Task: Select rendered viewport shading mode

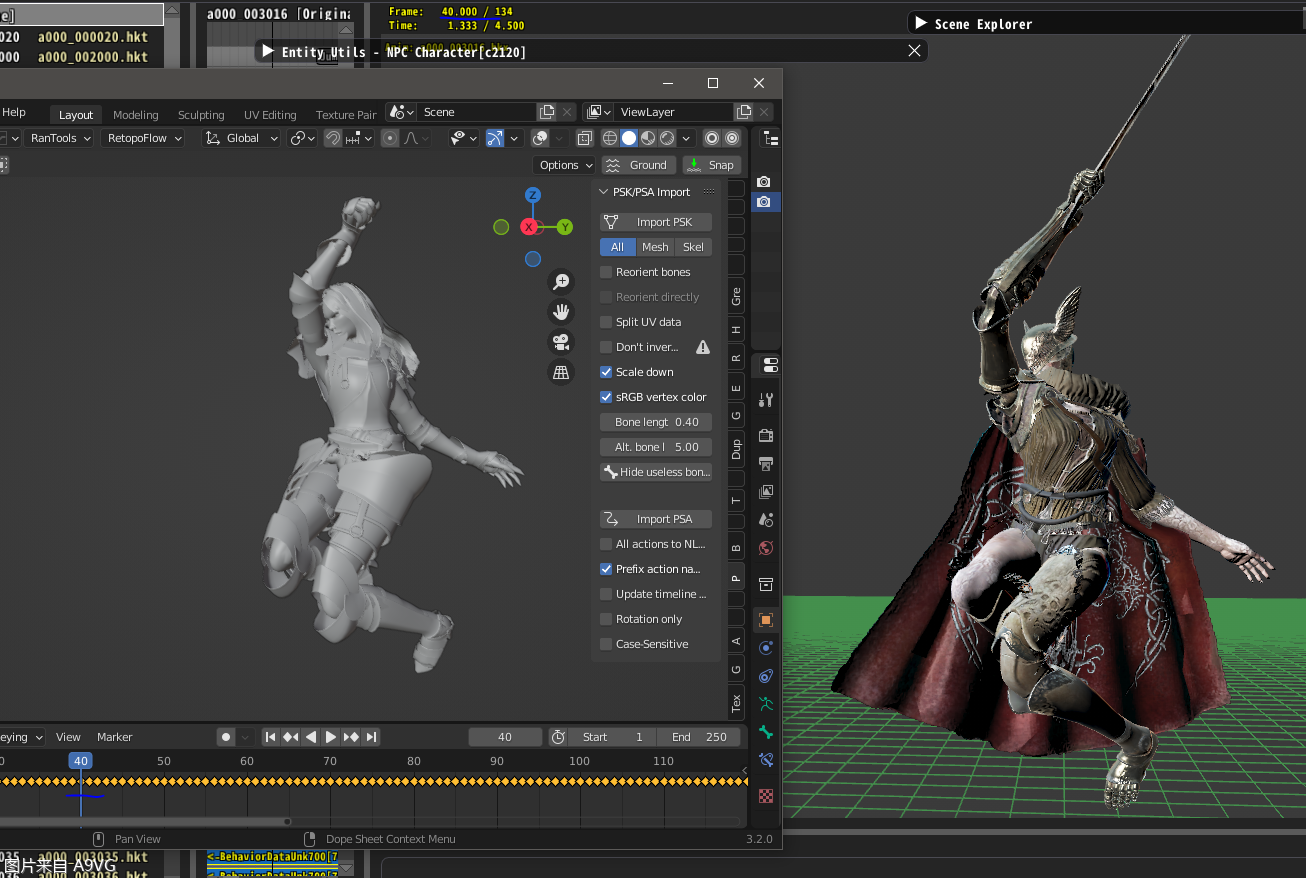Action: (x=667, y=138)
